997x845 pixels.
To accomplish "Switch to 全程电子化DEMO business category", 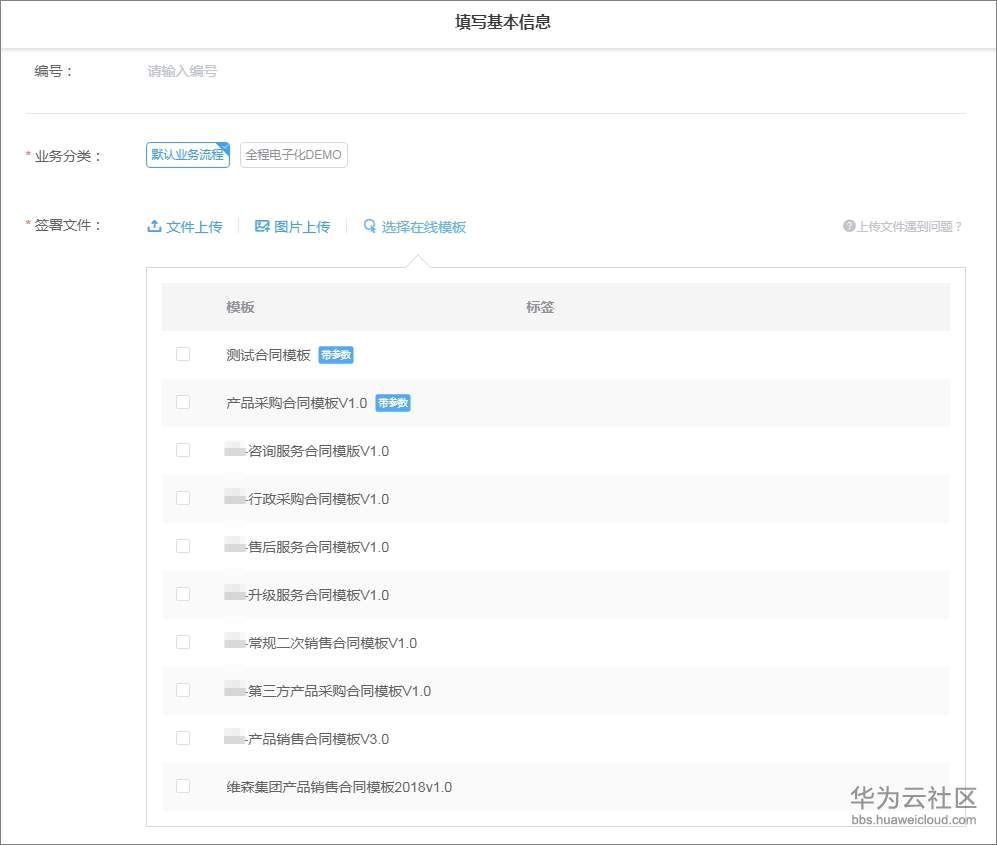I will click(x=294, y=155).
